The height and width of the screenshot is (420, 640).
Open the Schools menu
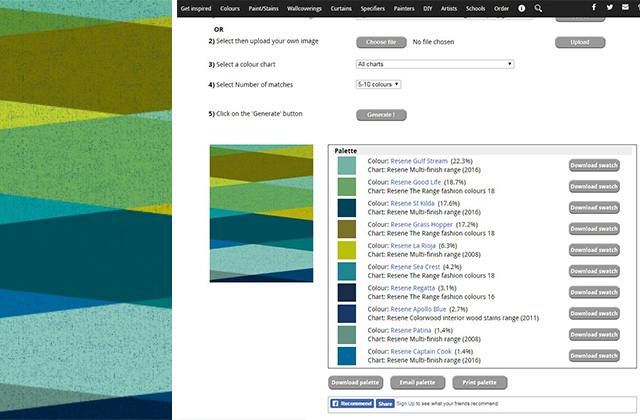pos(476,9)
